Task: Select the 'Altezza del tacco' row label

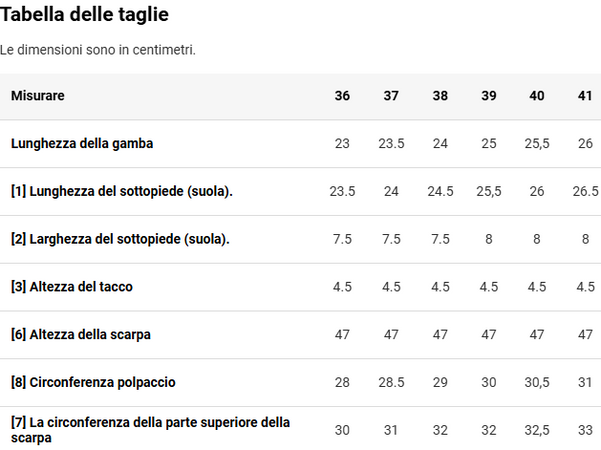Action: click(x=72, y=287)
